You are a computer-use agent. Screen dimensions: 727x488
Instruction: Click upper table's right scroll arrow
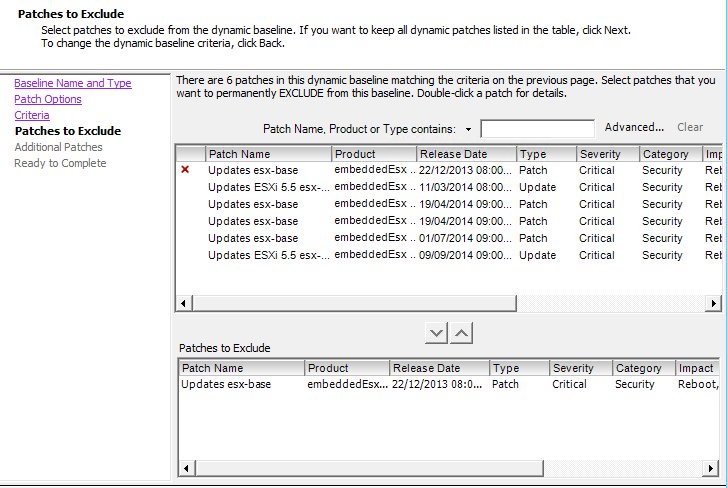715,303
